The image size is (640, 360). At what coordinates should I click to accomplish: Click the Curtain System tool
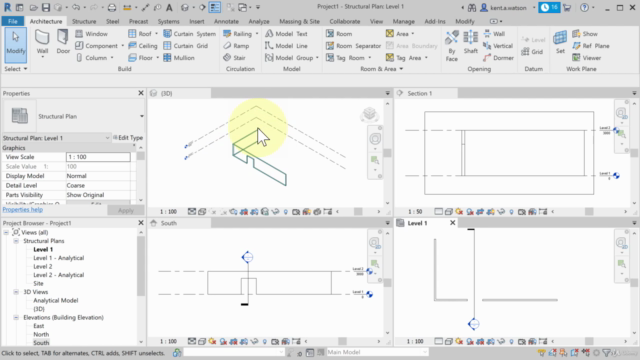(189, 34)
